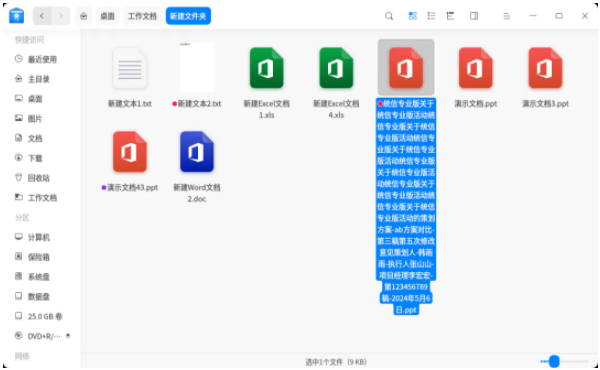Click the 新建Excel文档4.xls file name

pos(336,109)
